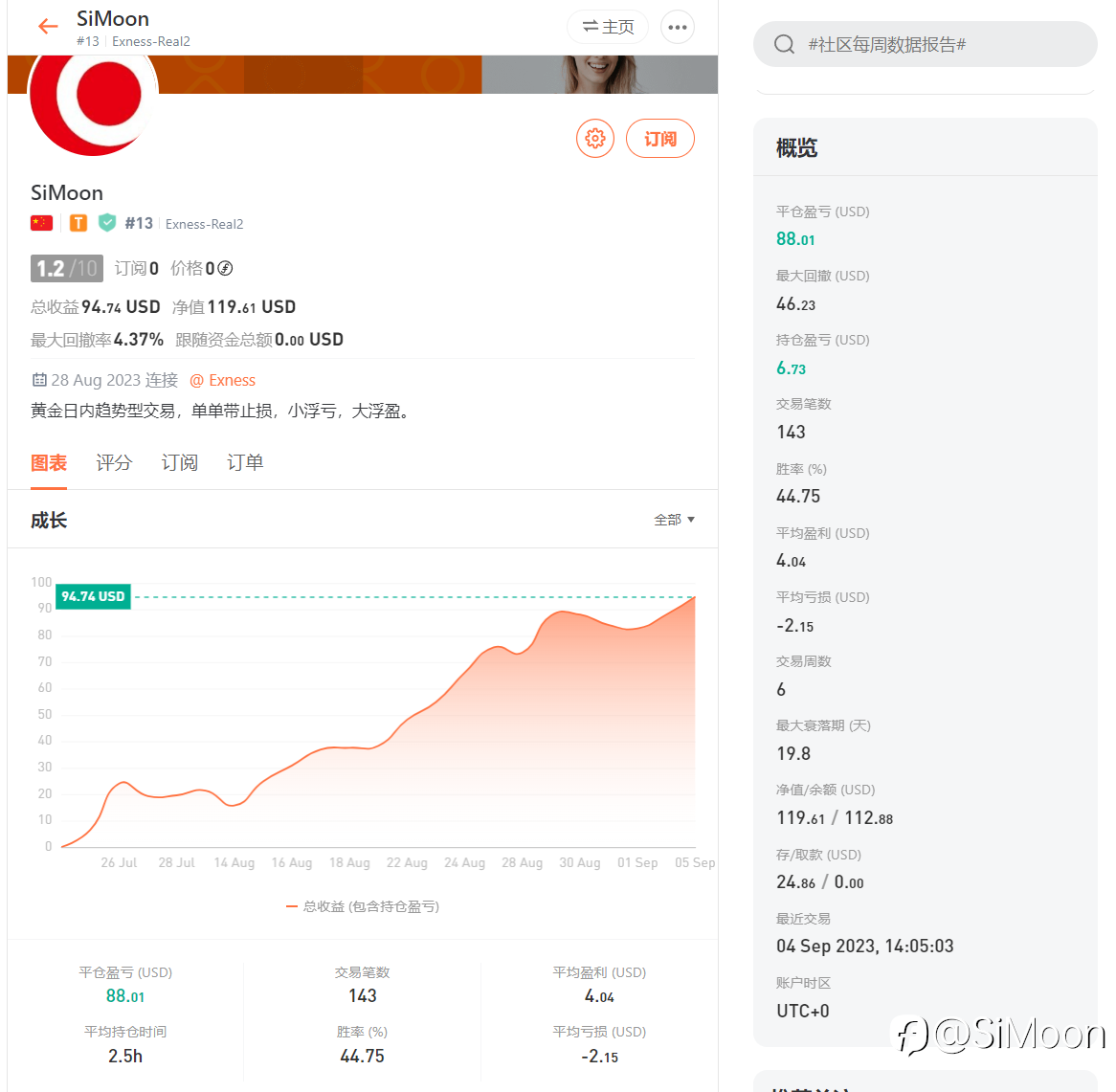Screen dimensions: 1116x1092
Task: Open the 订单 orders tab
Action: point(245,462)
